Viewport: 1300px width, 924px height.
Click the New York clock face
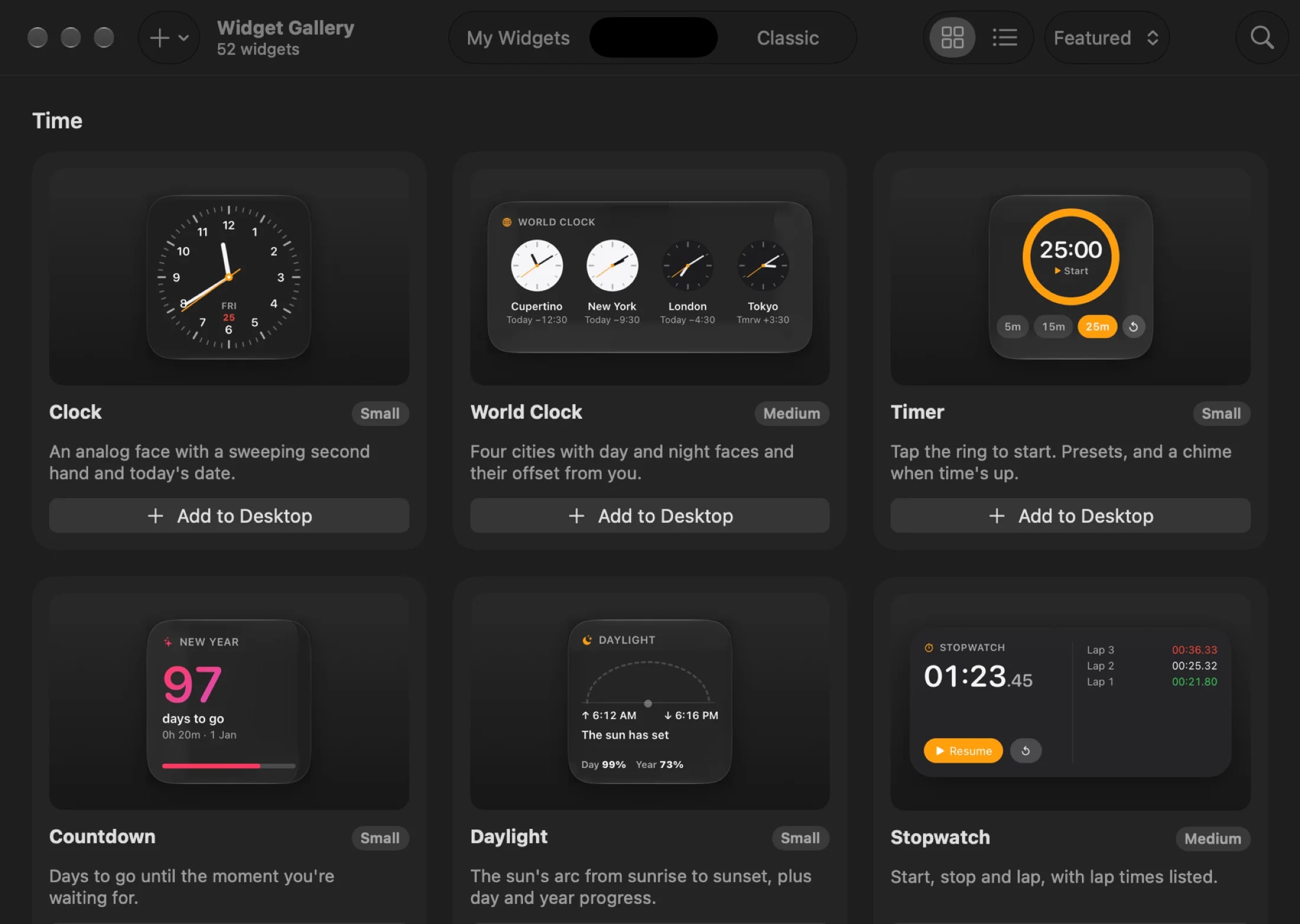pyautogui.click(x=612, y=265)
